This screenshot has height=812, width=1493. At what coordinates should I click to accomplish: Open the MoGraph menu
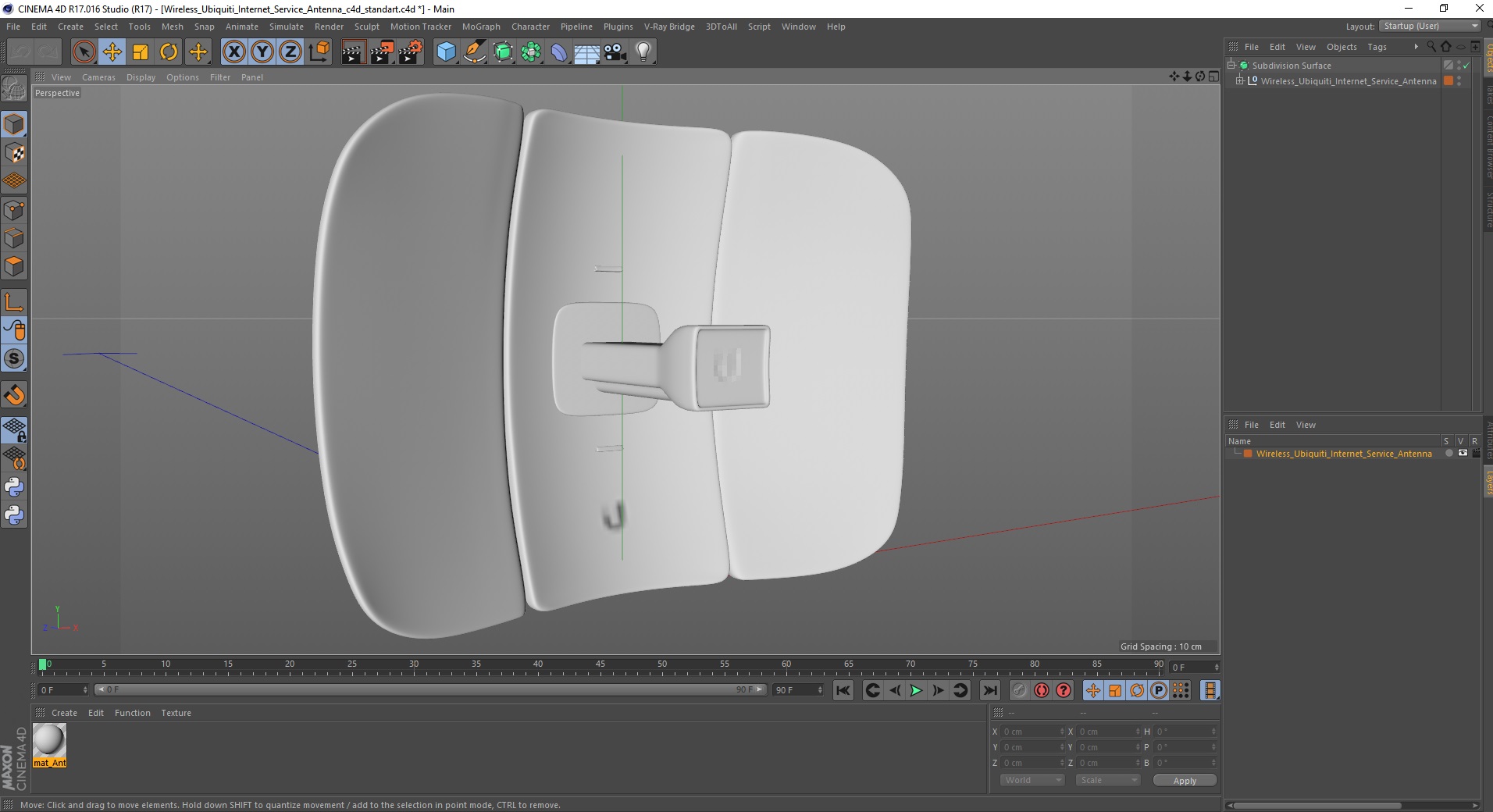coord(481,27)
